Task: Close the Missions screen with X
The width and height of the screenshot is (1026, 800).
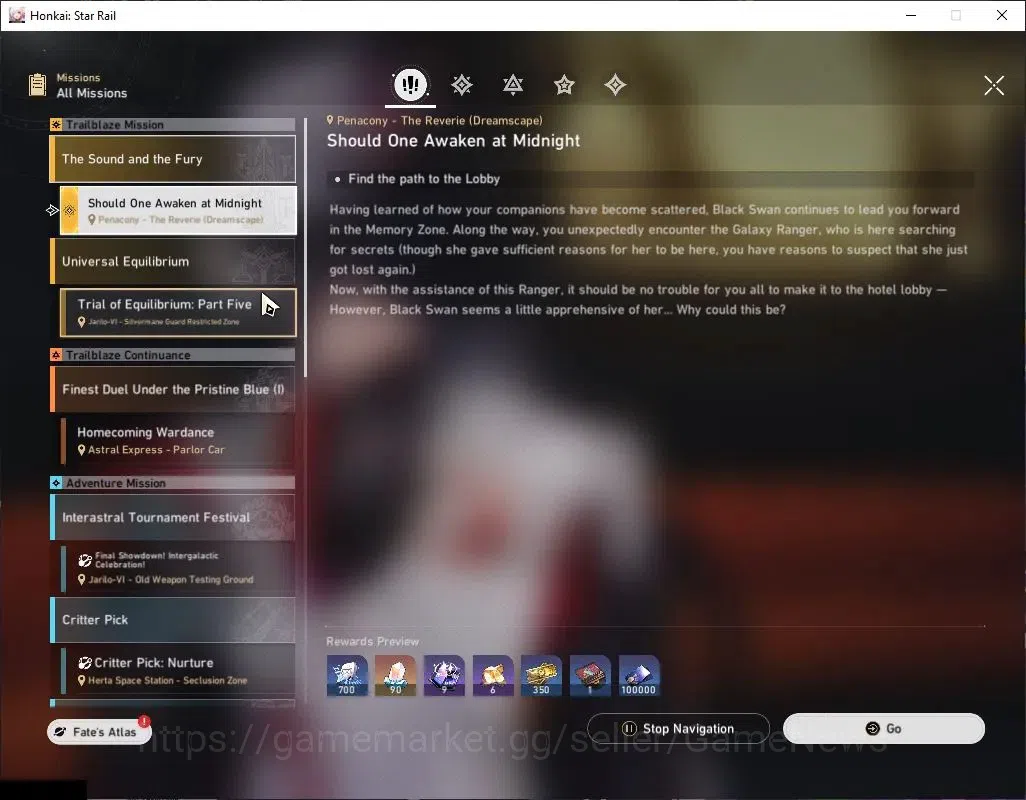Action: click(994, 85)
